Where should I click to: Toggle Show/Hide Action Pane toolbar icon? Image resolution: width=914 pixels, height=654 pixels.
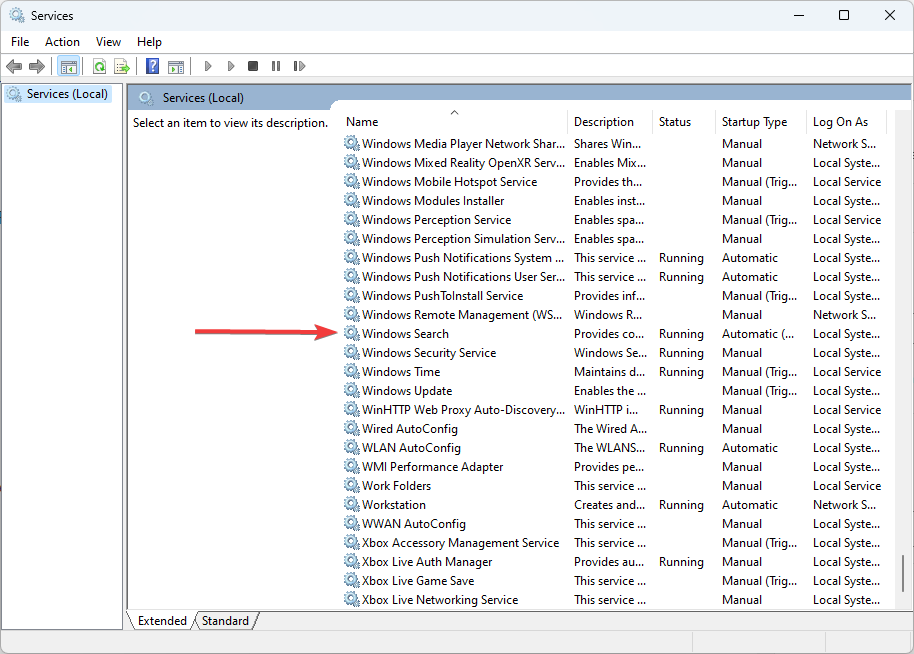click(x=175, y=66)
